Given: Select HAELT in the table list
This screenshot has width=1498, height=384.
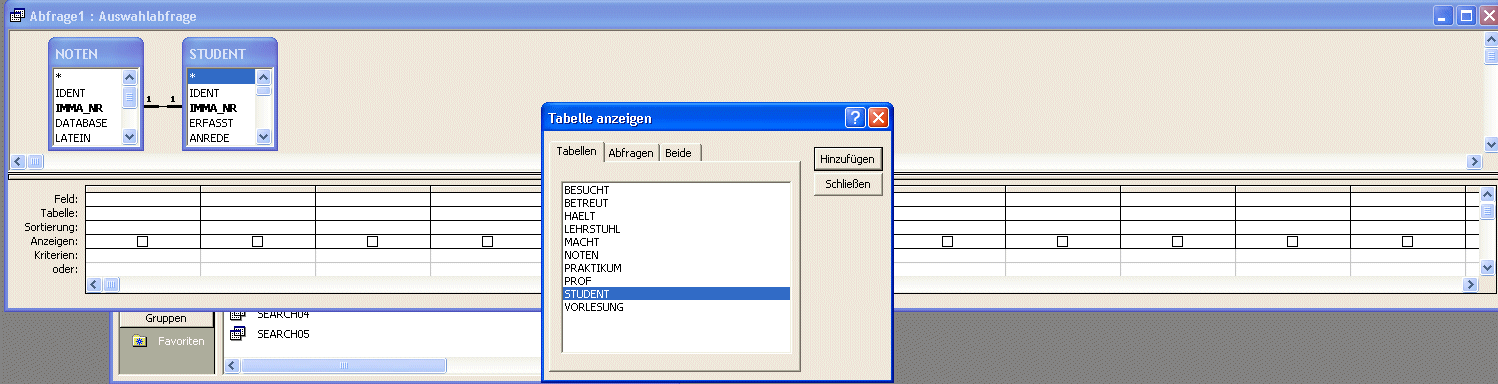Looking at the screenshot, I should 676,216.
